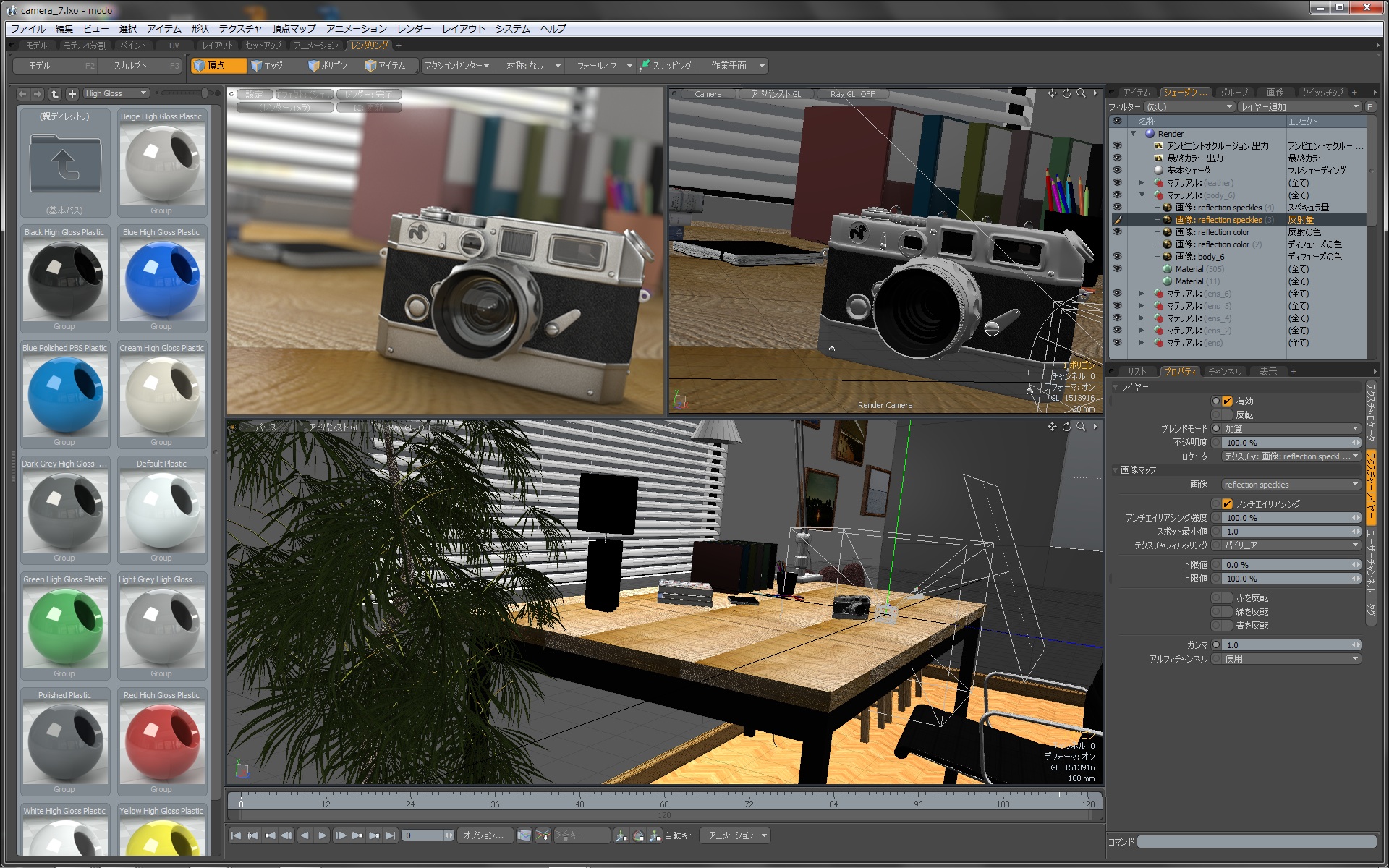Image resolution: width=1389 pixels, height=868 pixels.
Task: Click the rotate view icon in perspective viewport
Action: point(1066,427)
